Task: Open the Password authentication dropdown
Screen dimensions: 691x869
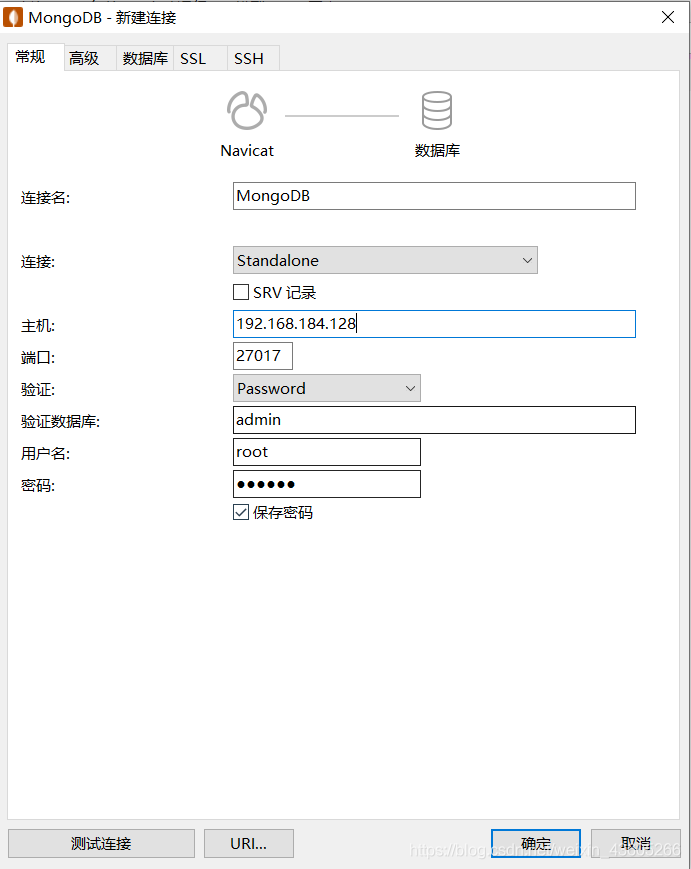Action: tap(326, 388)
